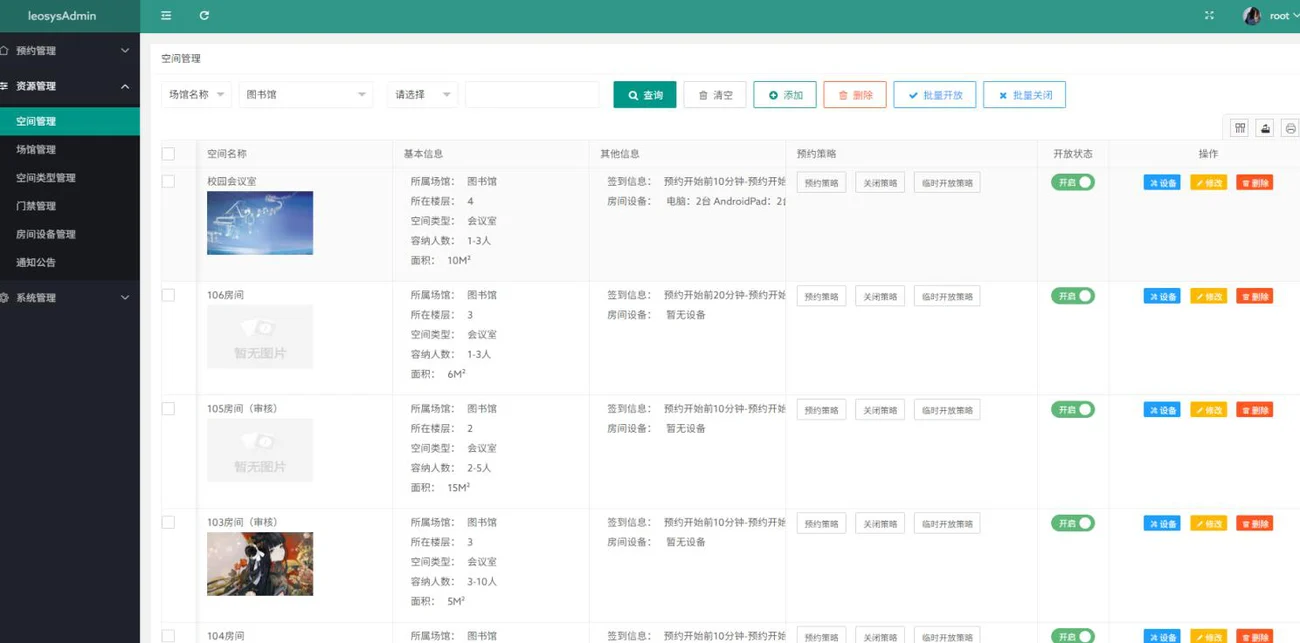This screenshot has height=643, width=1300.
Task: Click the 批量关闭 button
Action: coord(1025,95)
